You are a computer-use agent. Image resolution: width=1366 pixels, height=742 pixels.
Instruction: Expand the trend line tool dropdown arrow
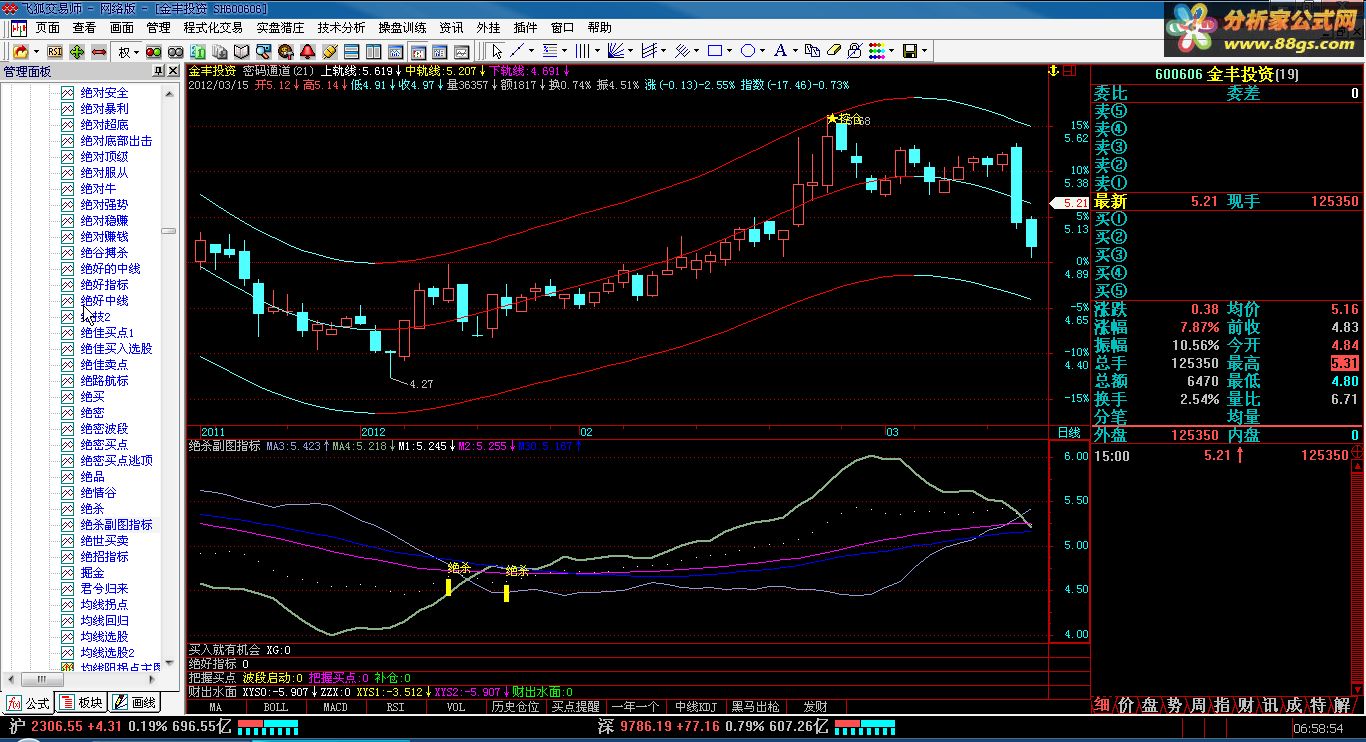[532, 51]
